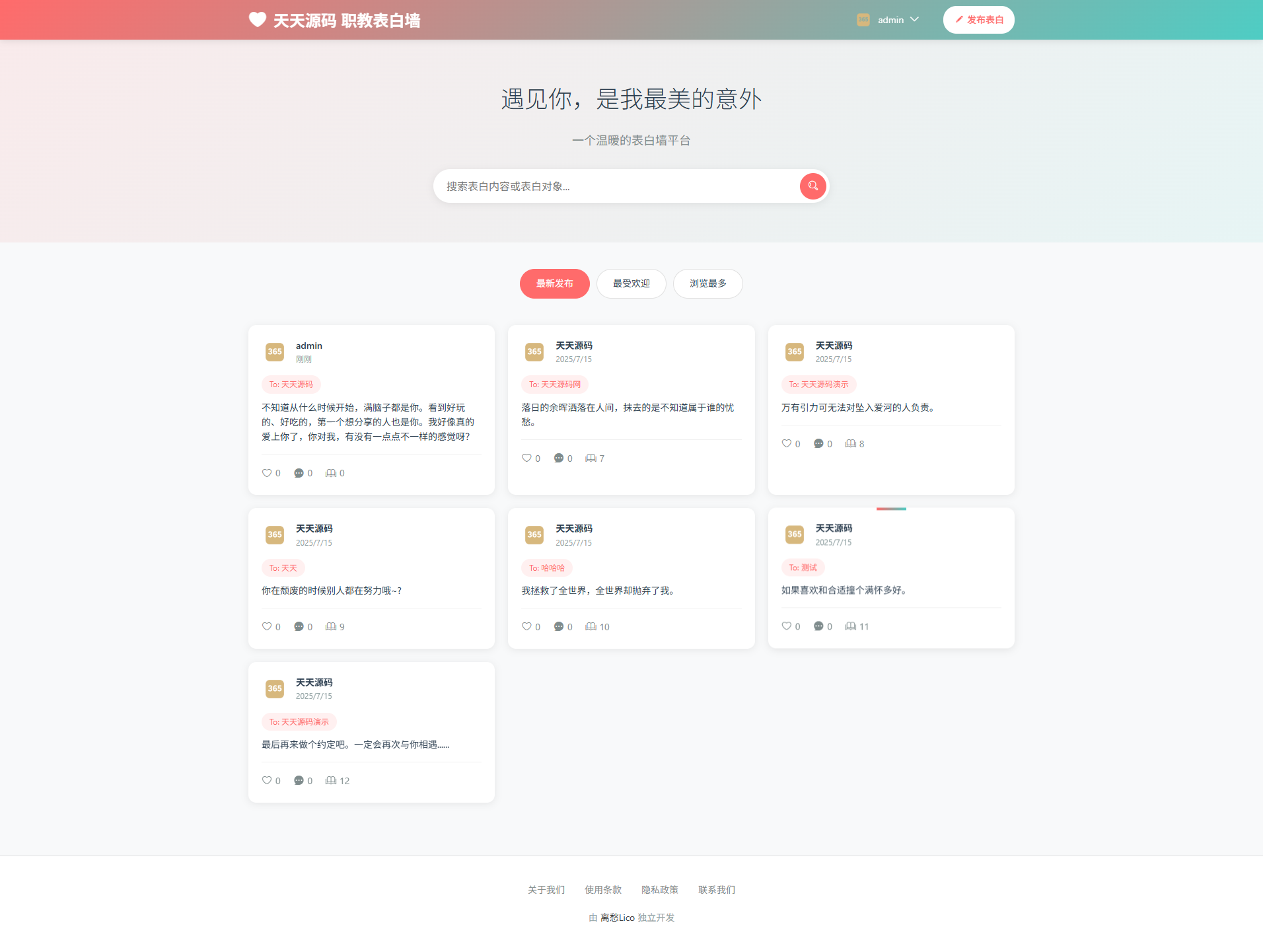The height and width of the screenshot is (952, 1263).
Task: Click the 发布表白 button
Action: pyautogui.click(x=978, y=19)
